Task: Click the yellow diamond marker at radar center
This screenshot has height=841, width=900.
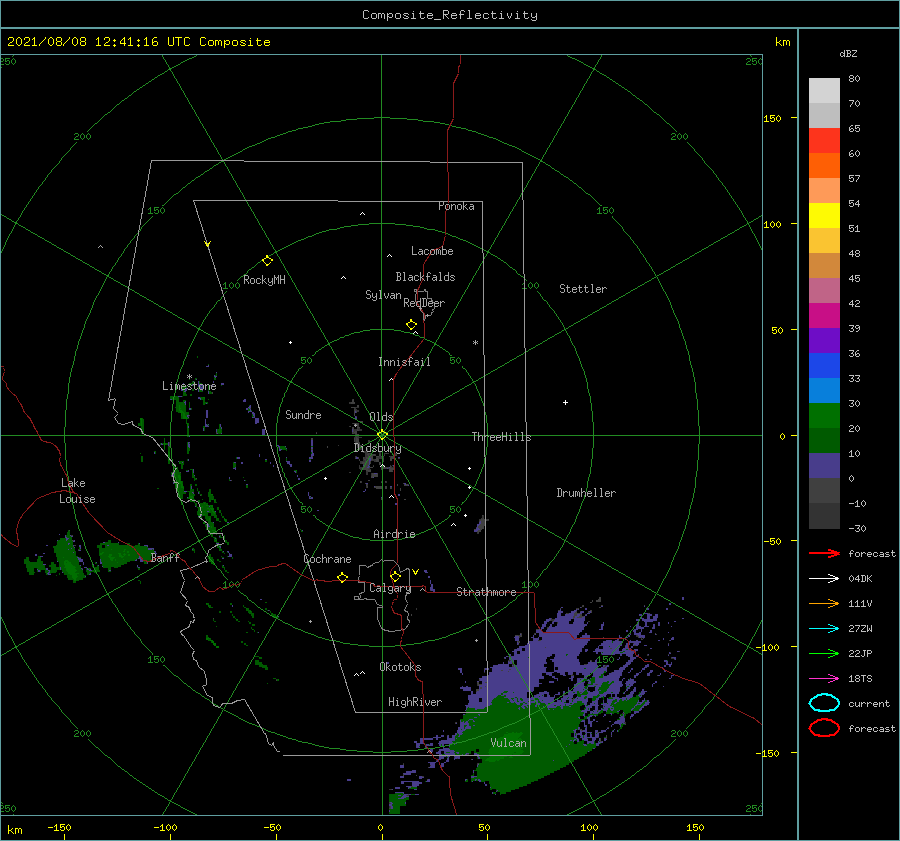Action: [382, 435]
